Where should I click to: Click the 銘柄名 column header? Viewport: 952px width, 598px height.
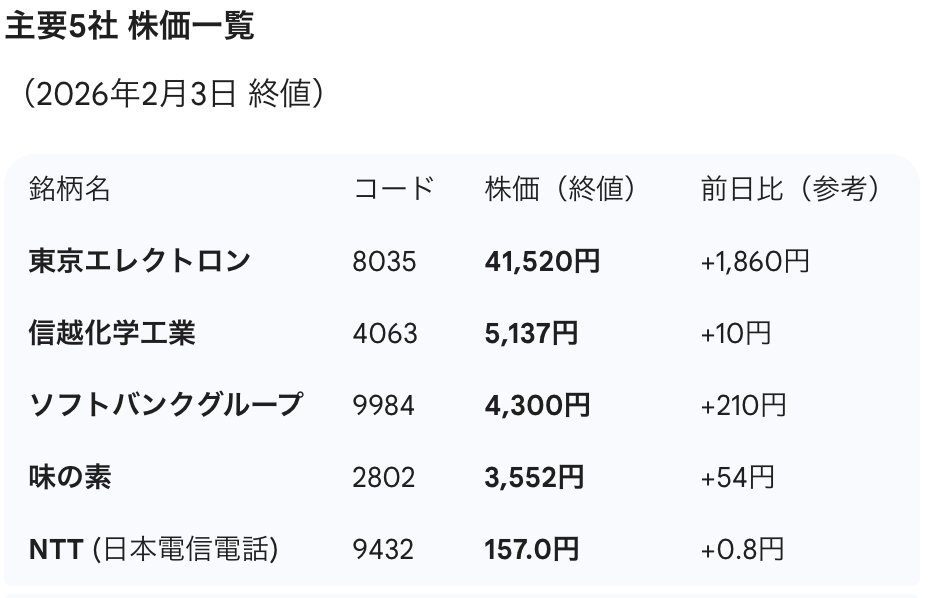tap(69, 188)
